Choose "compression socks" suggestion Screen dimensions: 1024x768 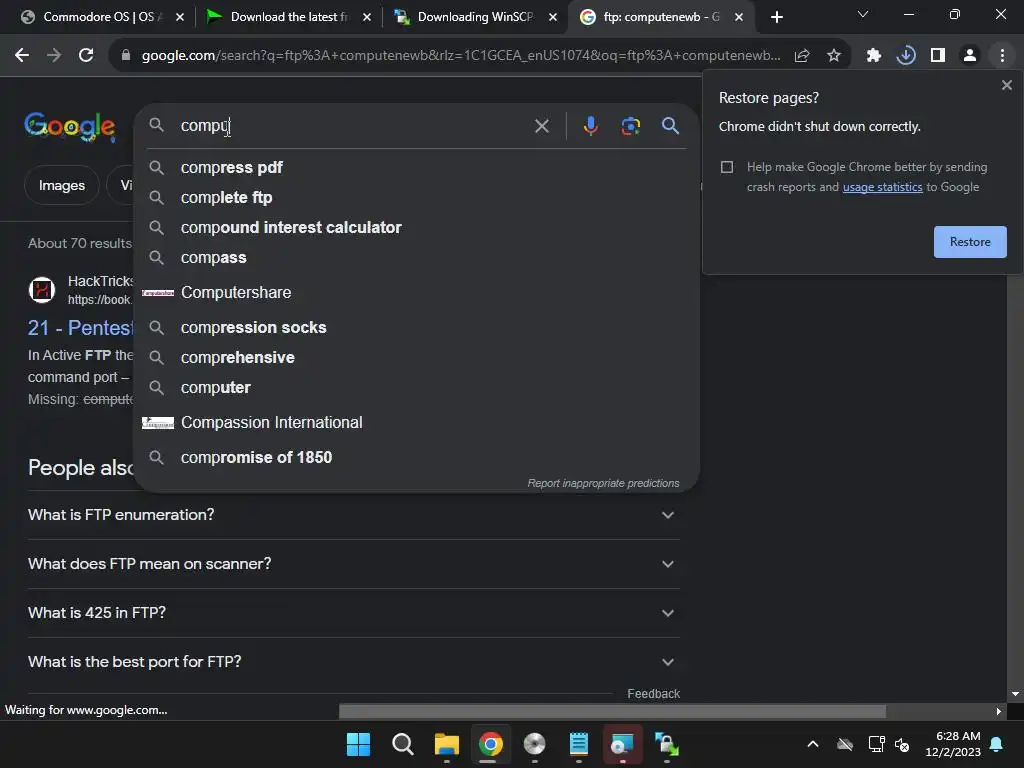(416, 327)
